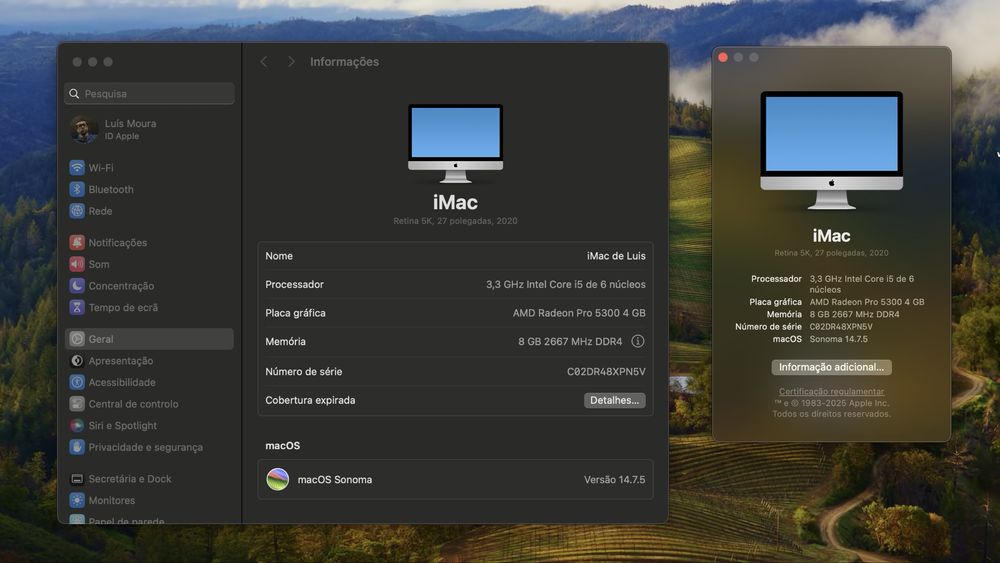Screen dimensions: 1000x563
Task: Click serial number in About window
Action: pyautogui.click(x=841, y=326)
